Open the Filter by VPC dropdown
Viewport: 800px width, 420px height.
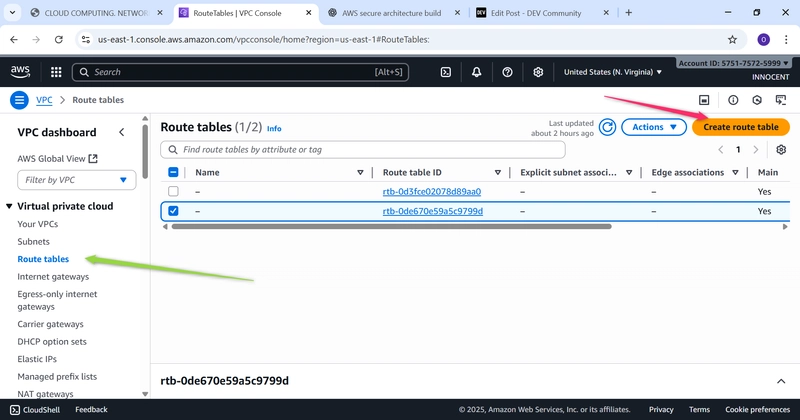[77, 180]
